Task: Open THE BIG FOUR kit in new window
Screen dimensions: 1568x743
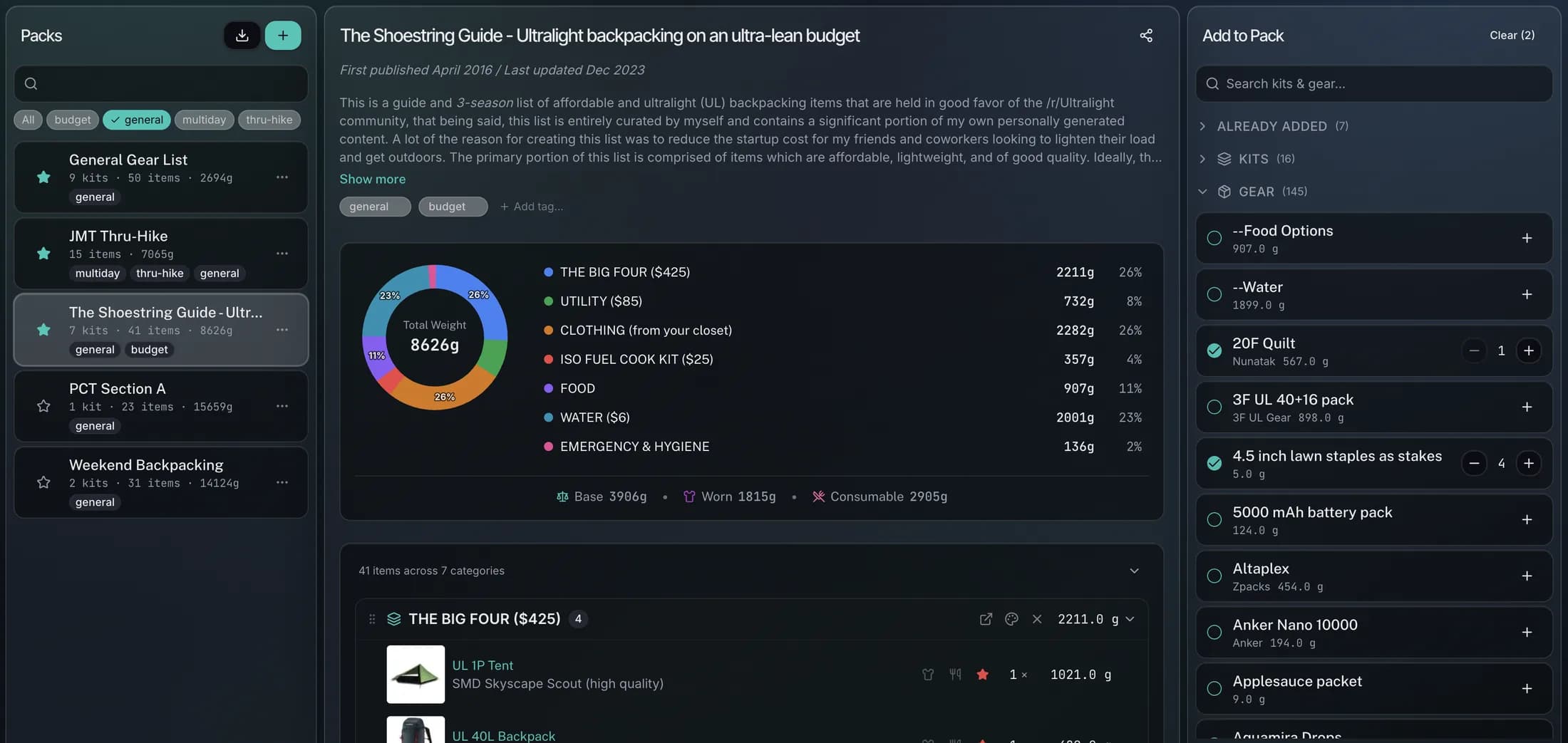Action: click(986, 619)
